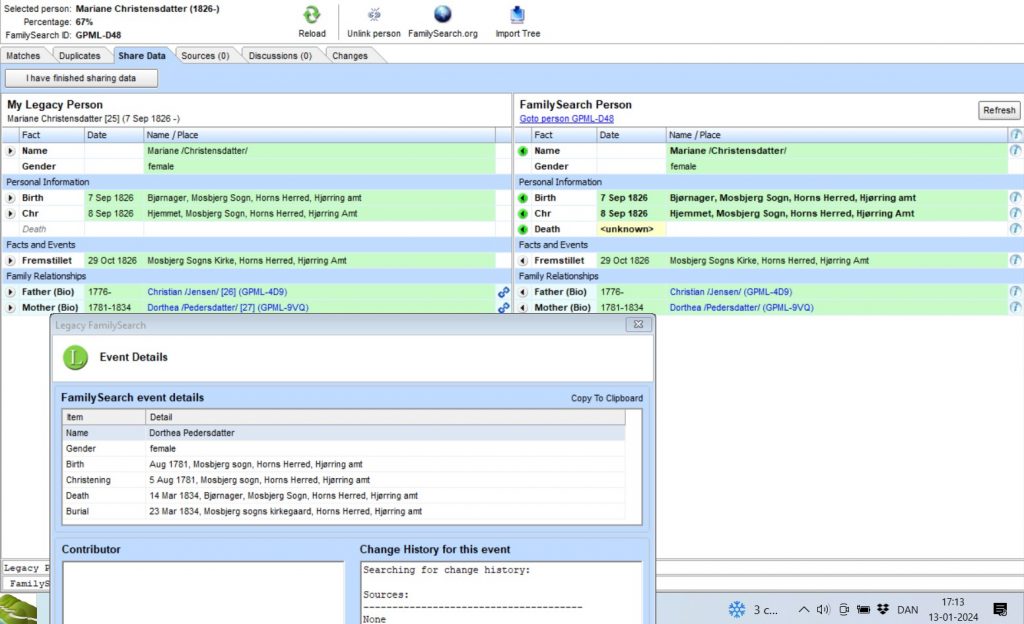Open FamilySearch.org globe icon
1024x624 pixels.
click(x=442, y=14)
